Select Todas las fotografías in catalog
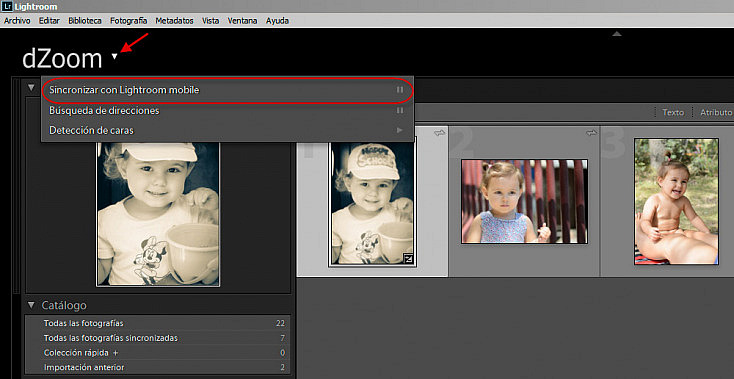The image size is (734, 379). [158, 323]
